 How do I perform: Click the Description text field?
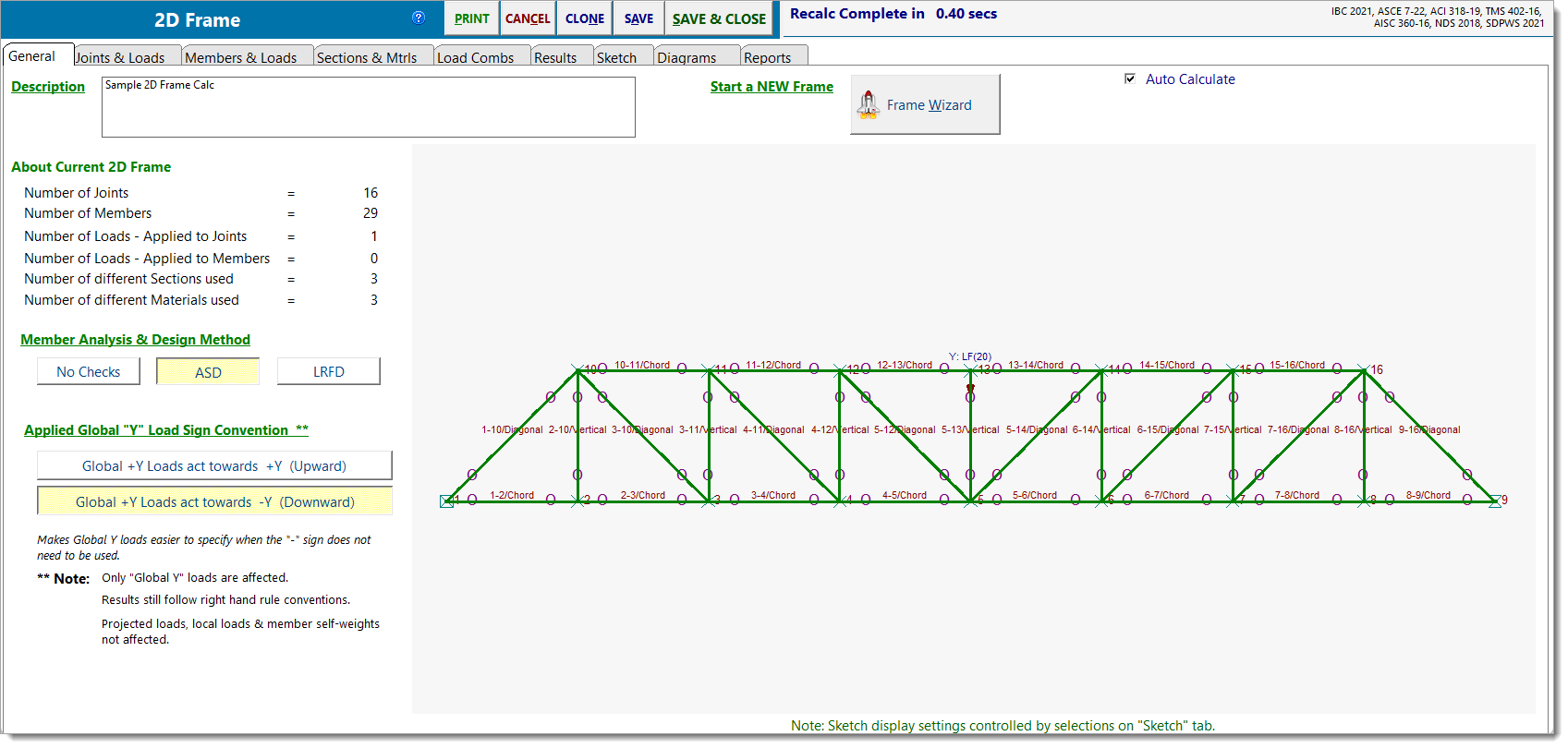point(368,107)
